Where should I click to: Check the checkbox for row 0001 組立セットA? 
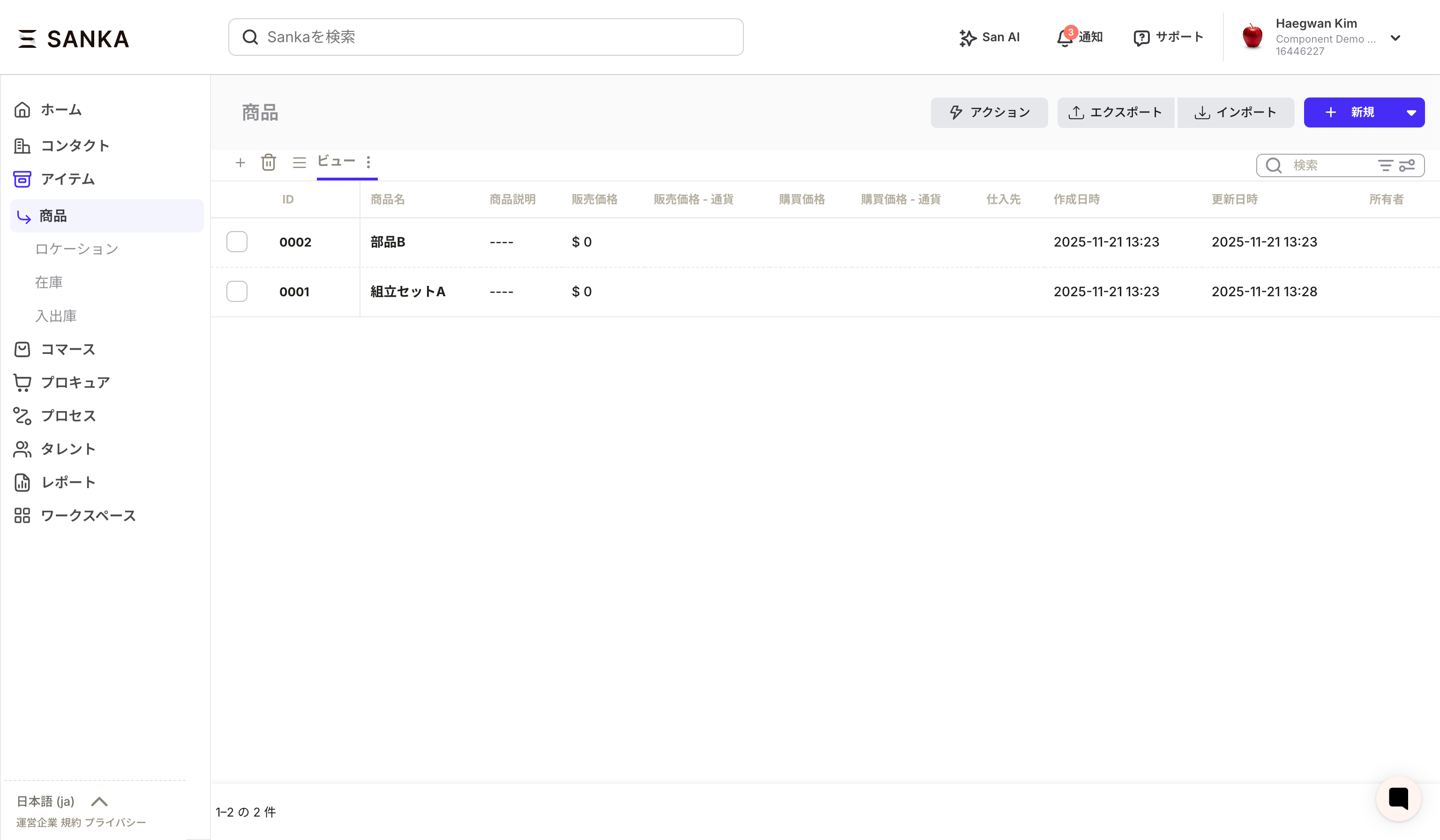click(x=237, y=292)
